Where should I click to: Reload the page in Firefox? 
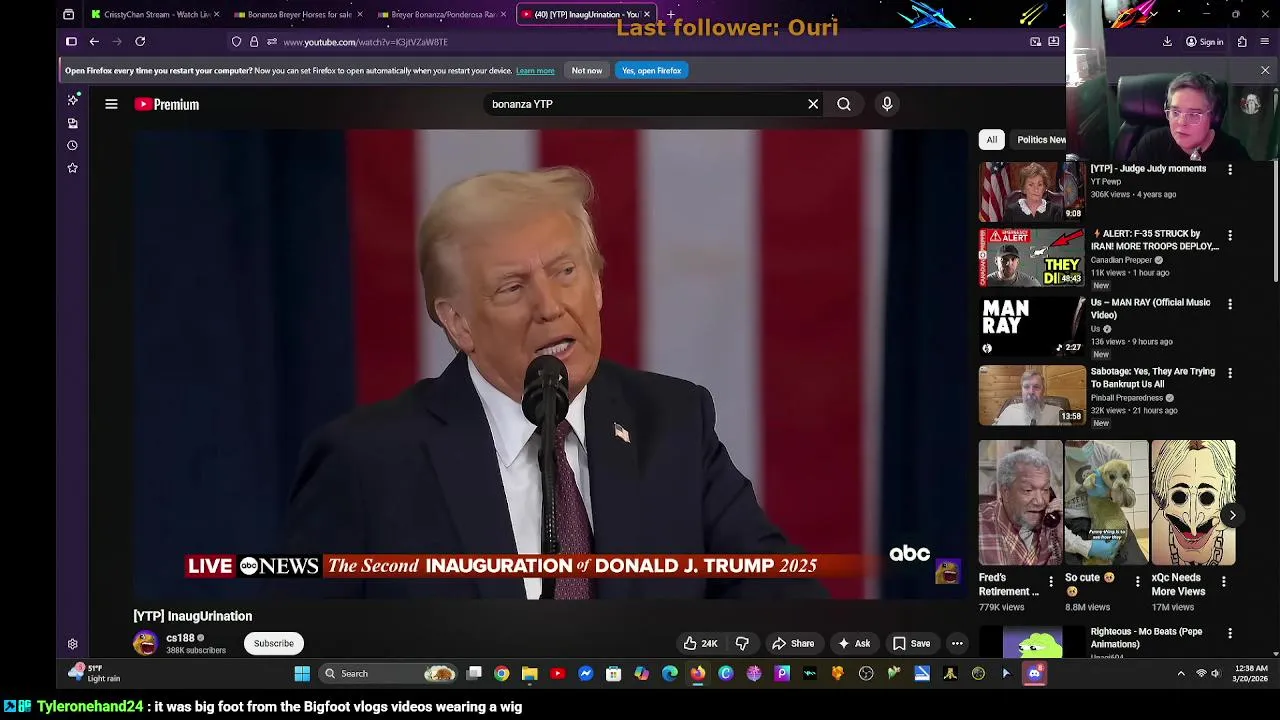[x=140, y=42]
